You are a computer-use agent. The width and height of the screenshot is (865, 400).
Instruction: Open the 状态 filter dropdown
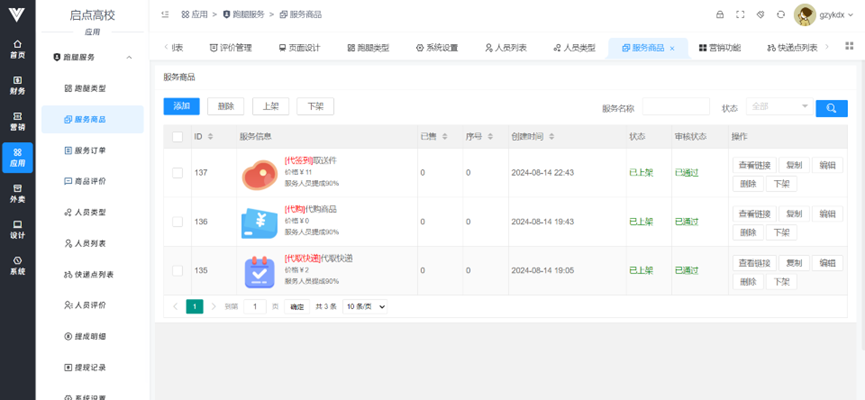[778, 107]
